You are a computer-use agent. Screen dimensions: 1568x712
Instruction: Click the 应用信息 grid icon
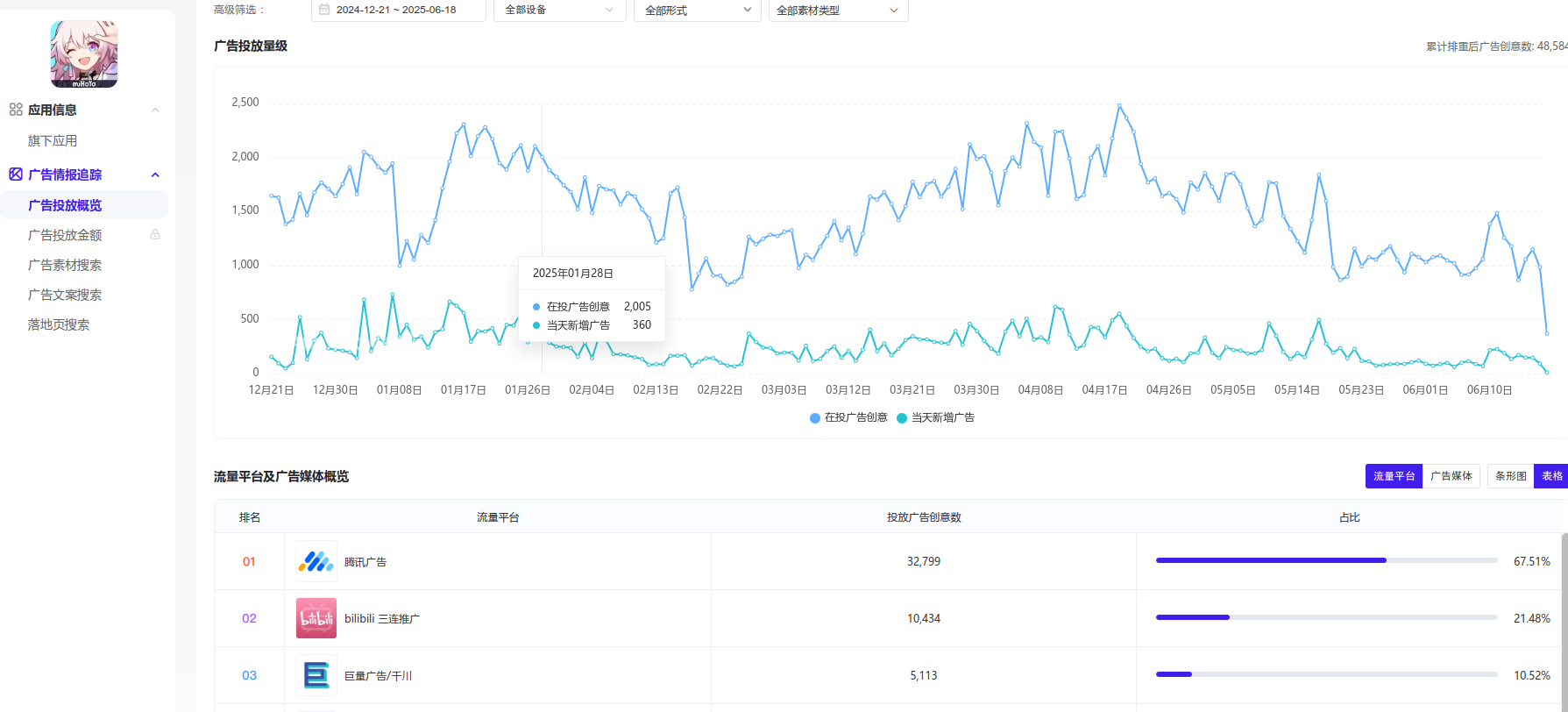tap(16, 110)
